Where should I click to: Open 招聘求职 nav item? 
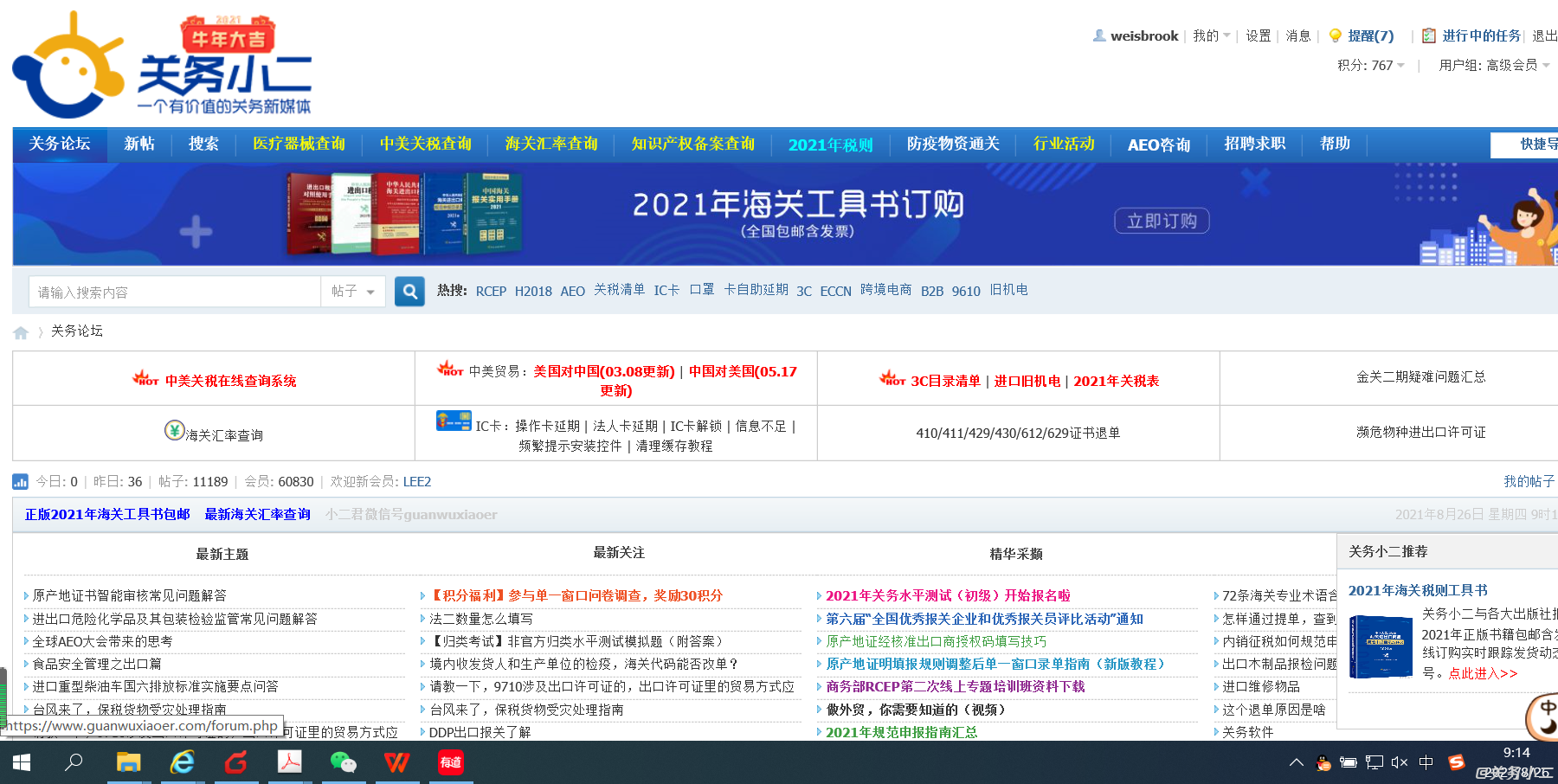tap(1254, 144)
